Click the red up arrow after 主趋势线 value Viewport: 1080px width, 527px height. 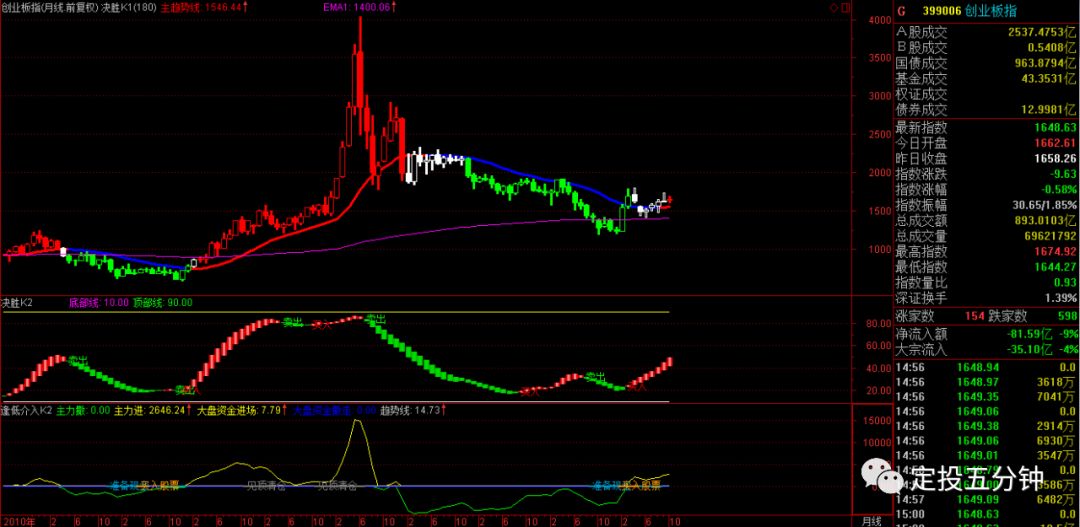point(246,7)
